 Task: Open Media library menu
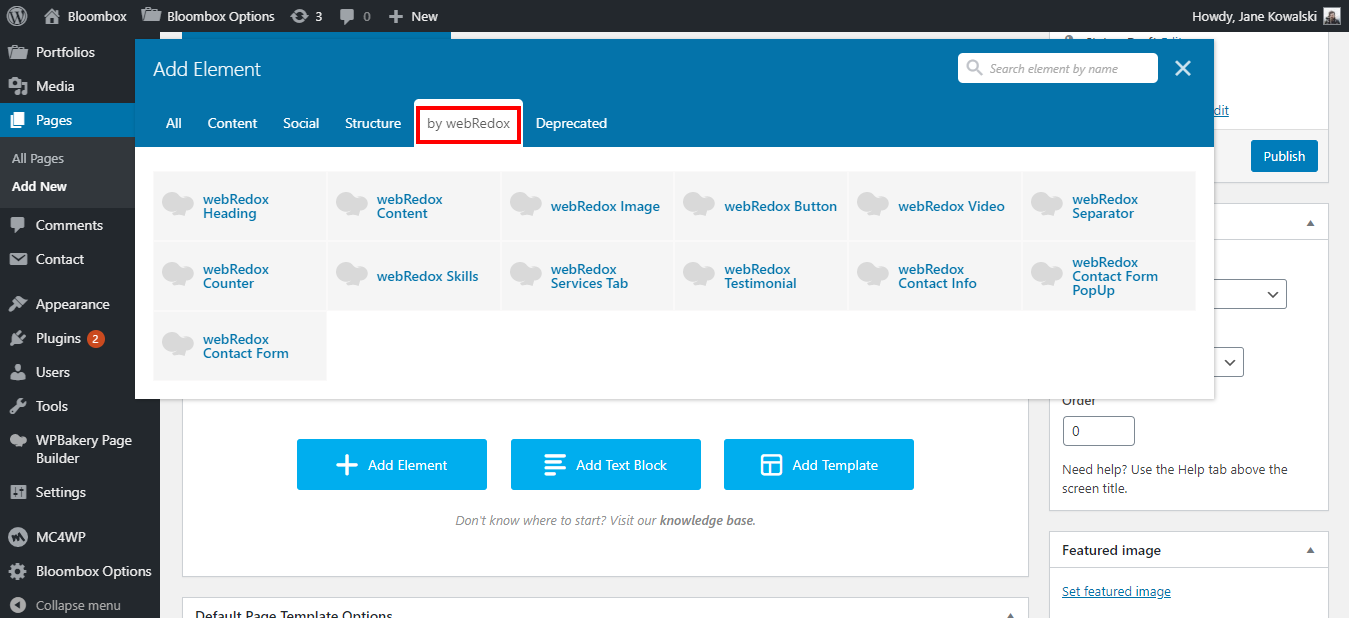click(x=55, y=86)
